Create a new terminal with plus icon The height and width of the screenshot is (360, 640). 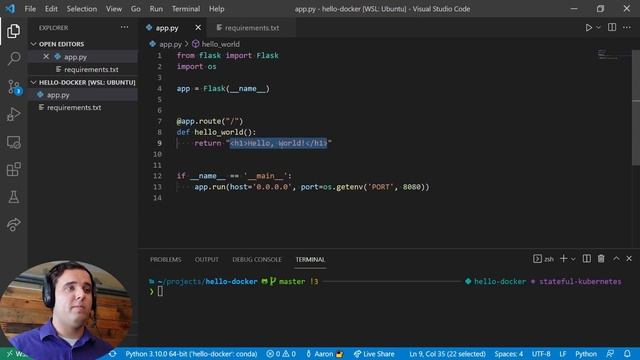[x=564, y=259]
